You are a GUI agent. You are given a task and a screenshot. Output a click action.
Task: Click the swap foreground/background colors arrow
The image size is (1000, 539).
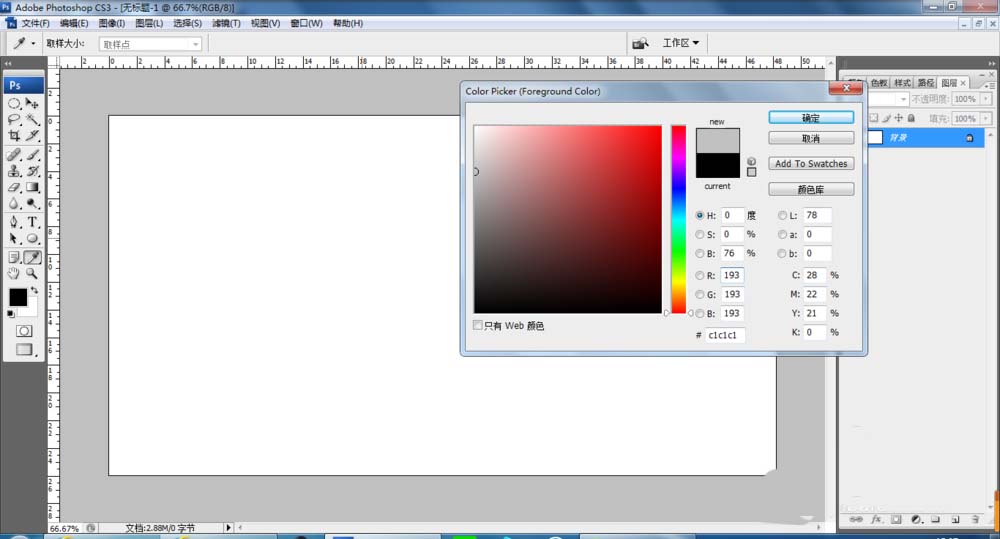pos(33,290)
